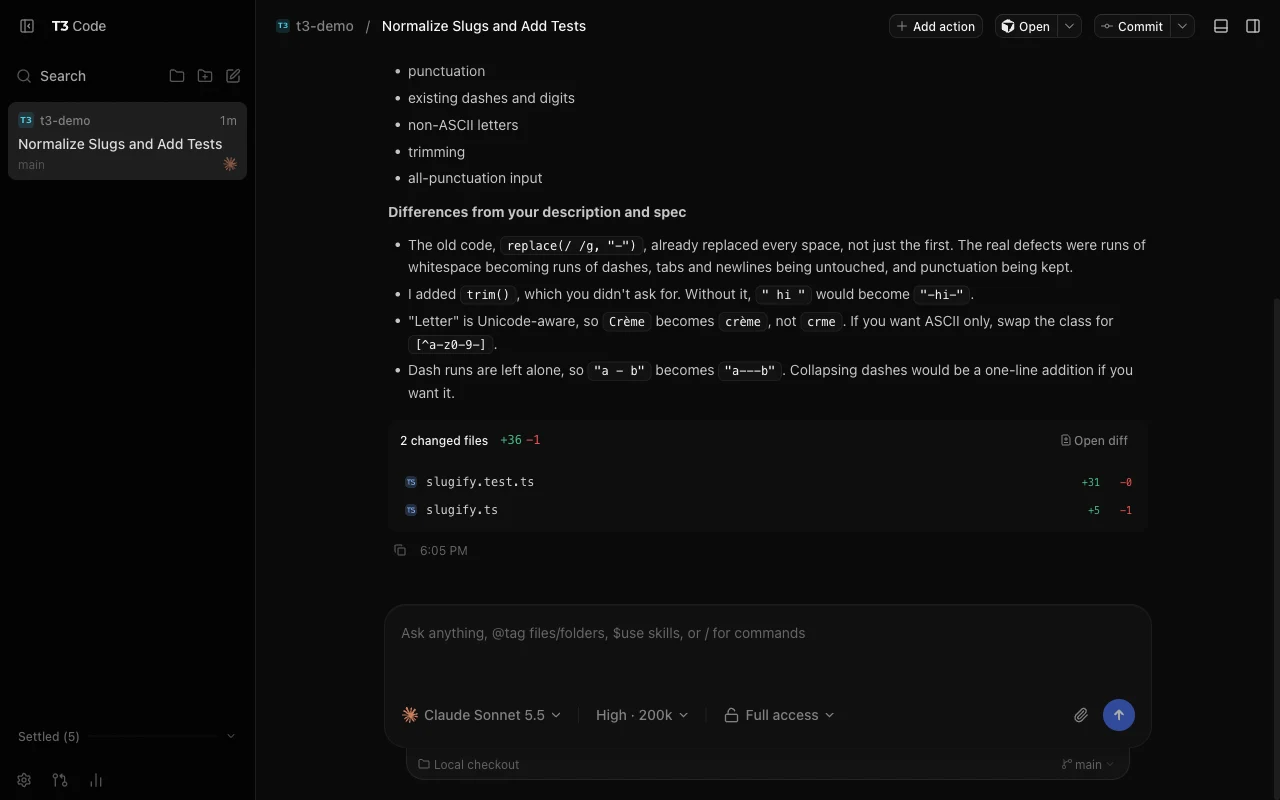Viewport: 1280px width, 800px height.
Task: Expand the Commit options dropdown arrow
Action: pyautogui.click(x=1183, y=26)
